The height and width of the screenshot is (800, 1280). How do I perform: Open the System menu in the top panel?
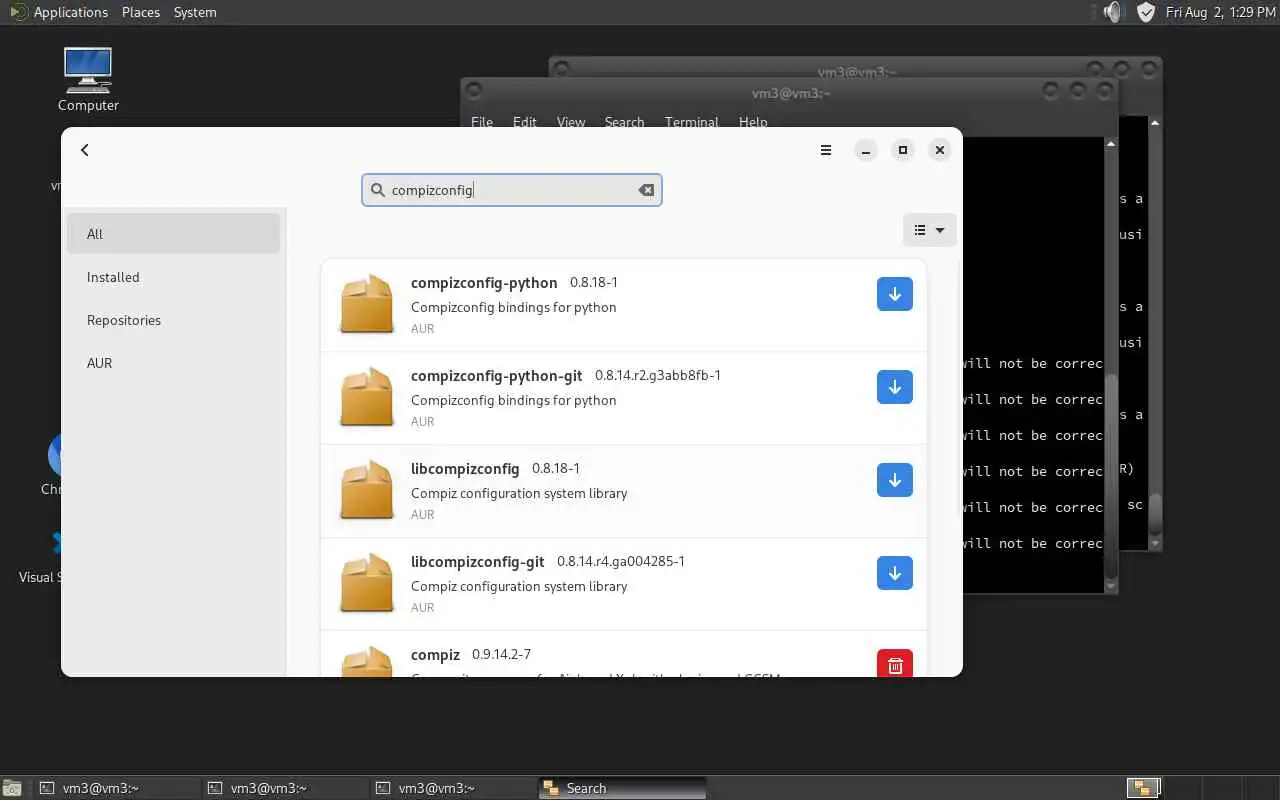pos(195,12)
